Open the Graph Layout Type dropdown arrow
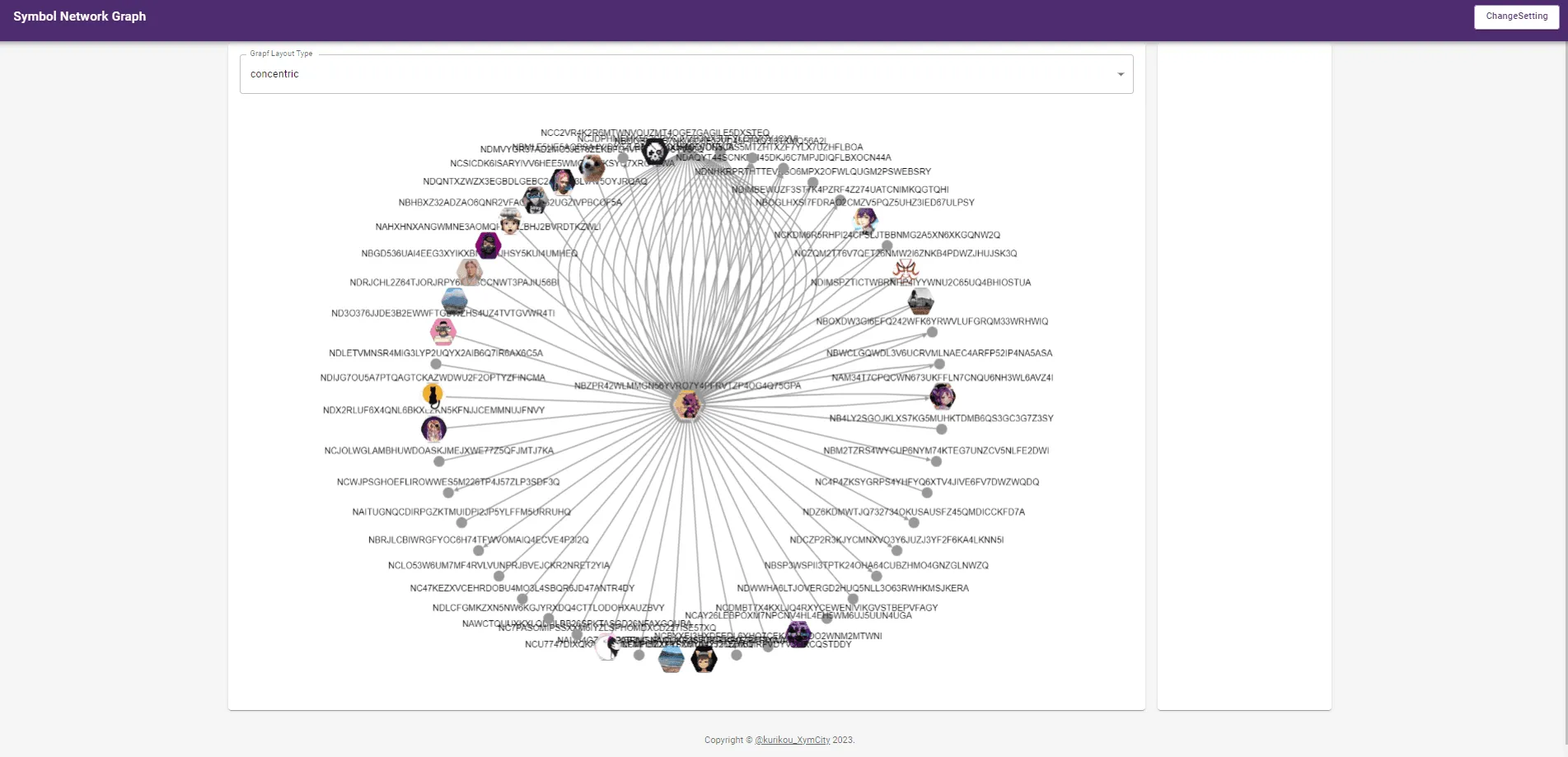Image resolution: width=1568 pixels, height=757 pixels. (1120, 74)
